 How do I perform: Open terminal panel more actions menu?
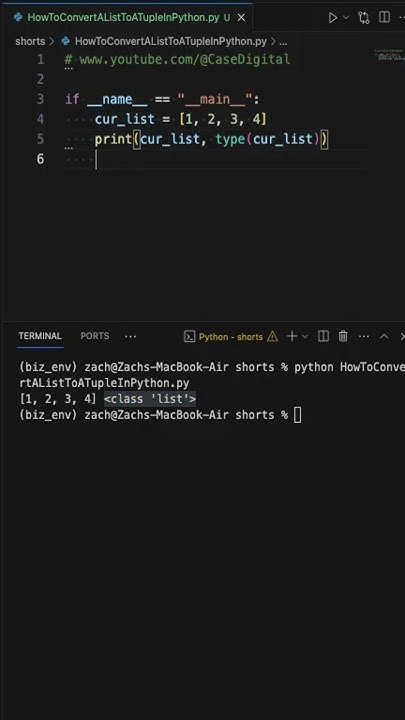coord(364,337)
